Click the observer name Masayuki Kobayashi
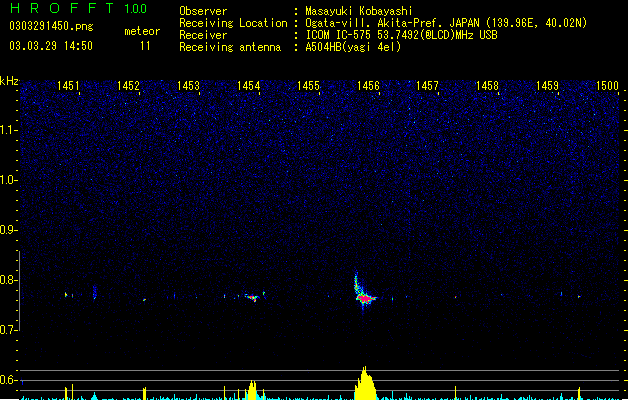This screenshot has width=629, height=400. pyautogui.click(x=359, y=11)
